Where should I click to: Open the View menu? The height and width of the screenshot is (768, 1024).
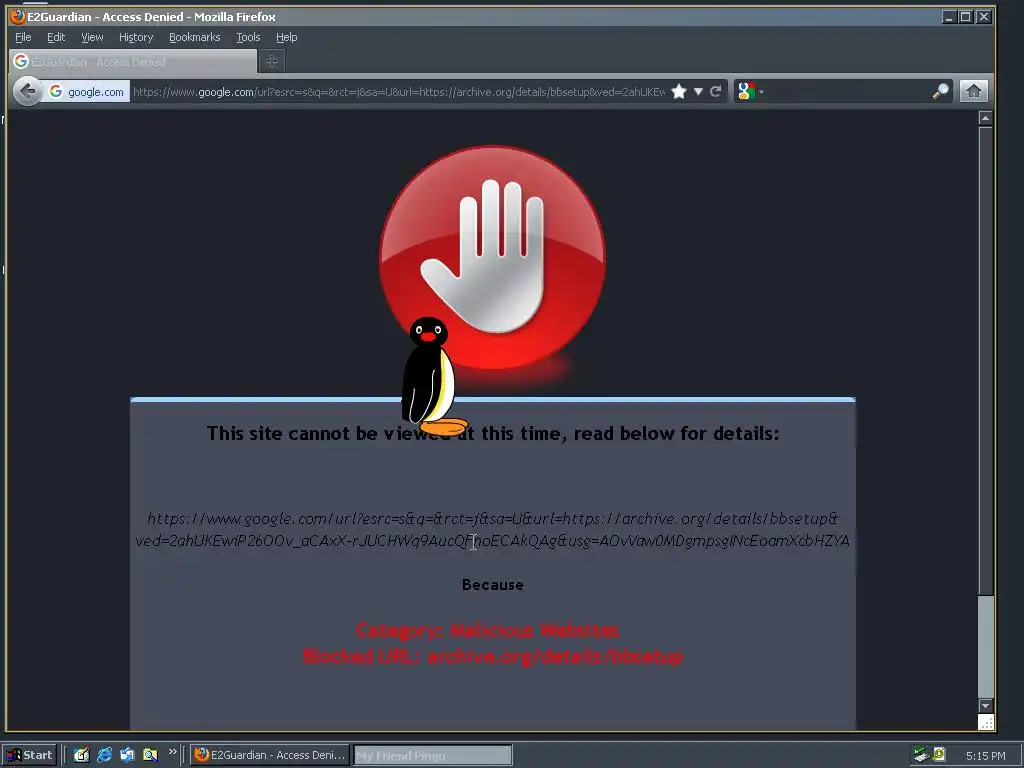(92, 37)
